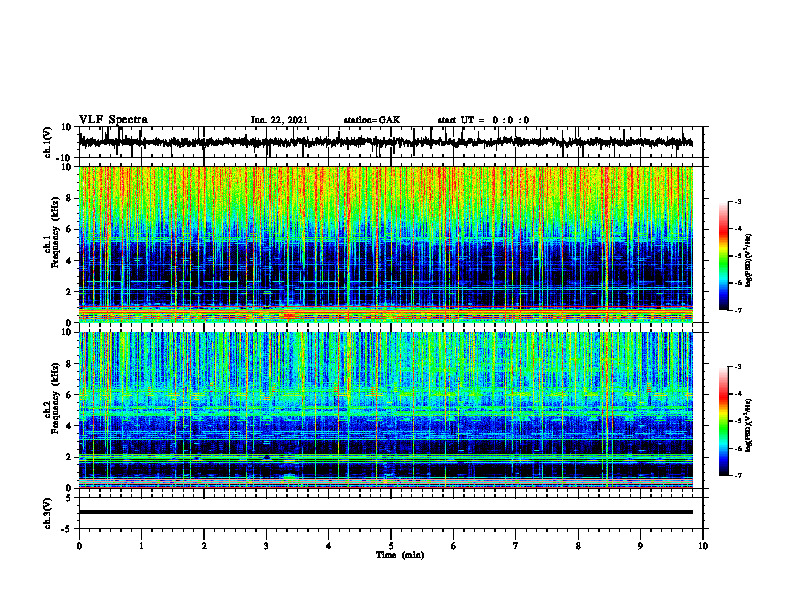Click the time axis tick label "5"
Image resolution: width=792 pixels, height=612 pixels.
coord(391,546)
